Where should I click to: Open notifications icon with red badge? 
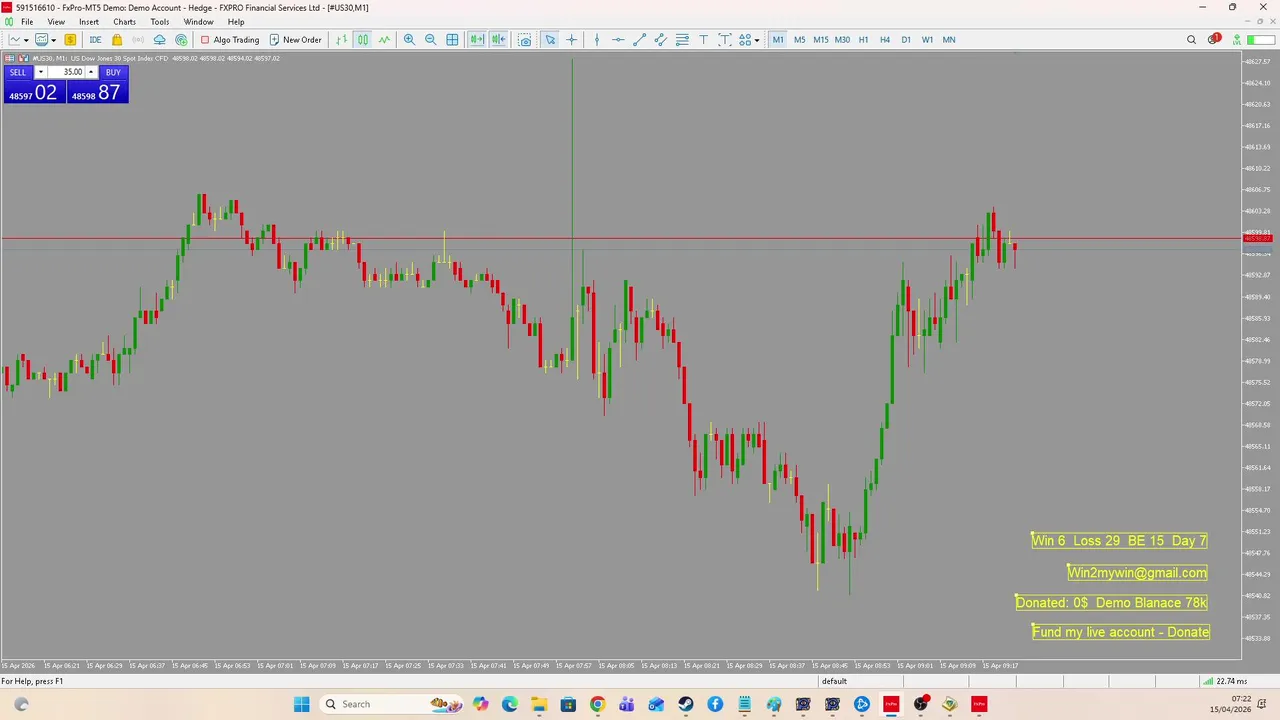(x=1214, y=40)
